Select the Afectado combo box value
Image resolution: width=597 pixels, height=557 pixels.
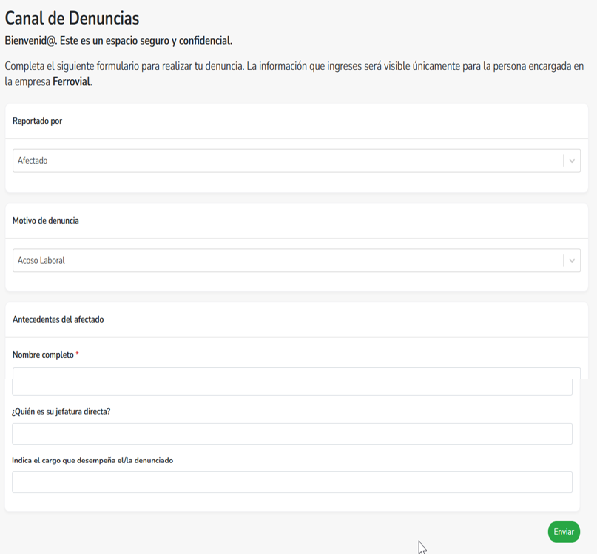(x=32, y=161)
